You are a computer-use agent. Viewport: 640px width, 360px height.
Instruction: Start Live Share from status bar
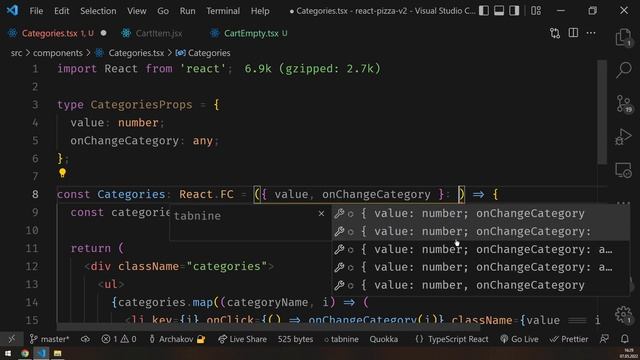[242, 339]
